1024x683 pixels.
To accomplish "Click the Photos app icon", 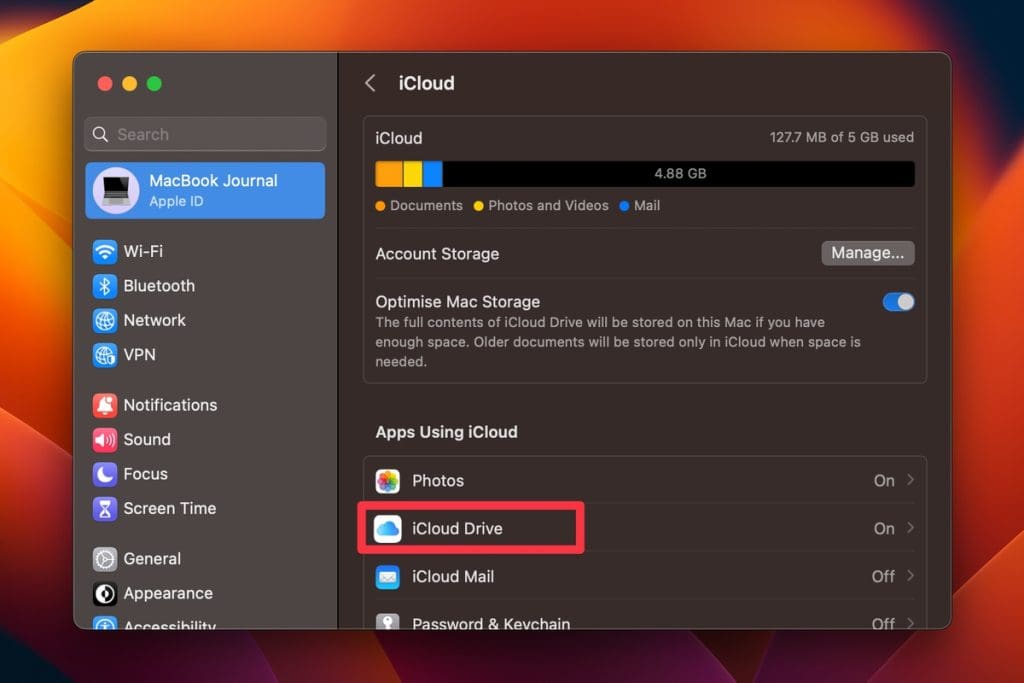I will tap(388, 481).
